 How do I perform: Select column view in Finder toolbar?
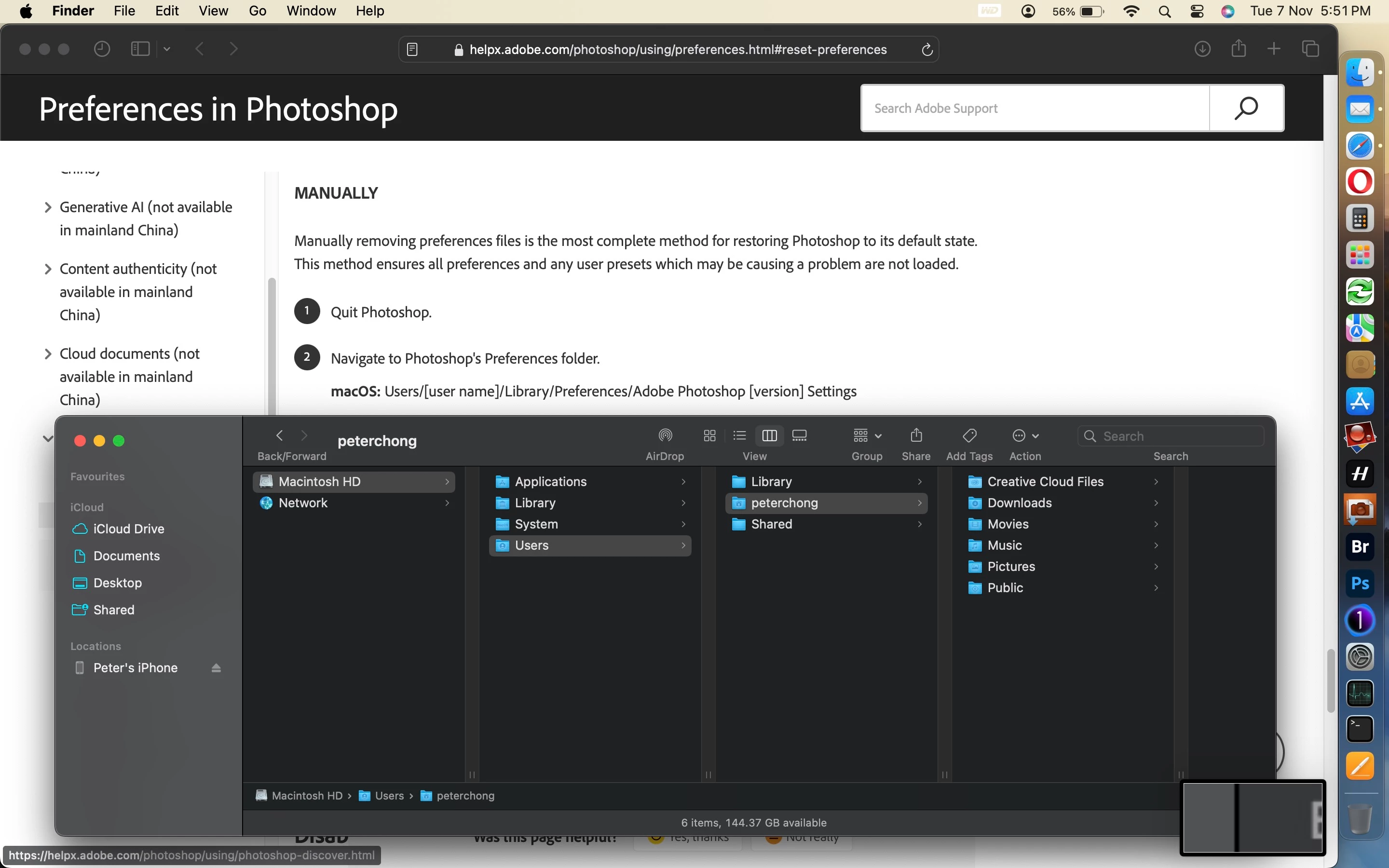click(x=769, y=436)
